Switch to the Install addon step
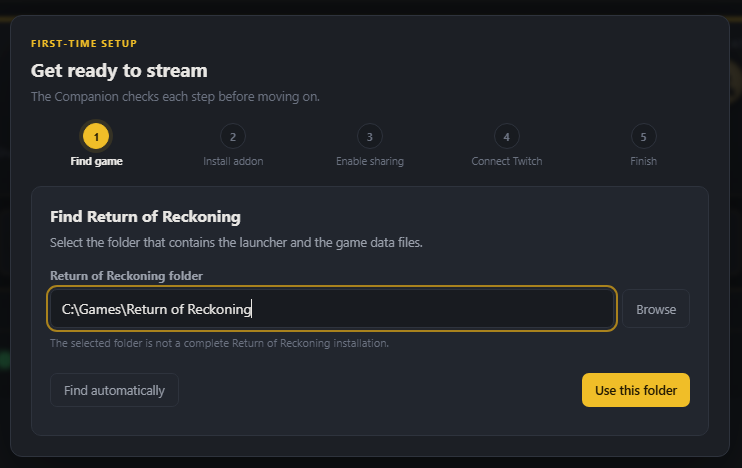 (233, 161)
